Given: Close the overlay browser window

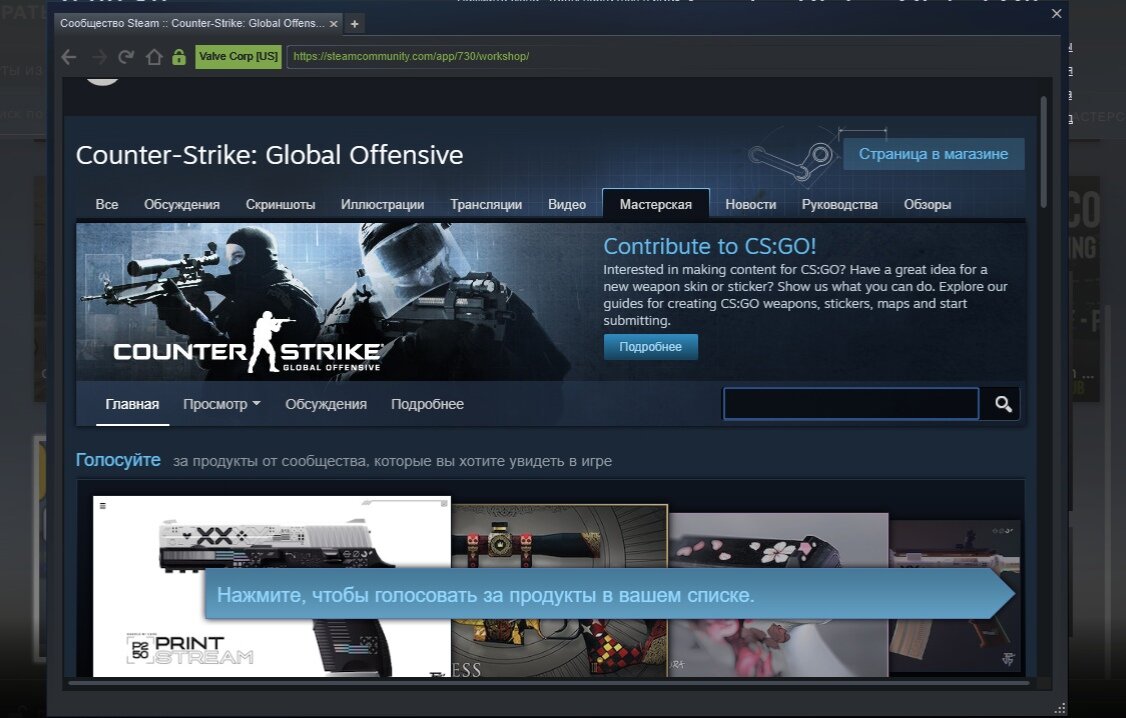Looking at the screenshot, I should [1056, 13].
